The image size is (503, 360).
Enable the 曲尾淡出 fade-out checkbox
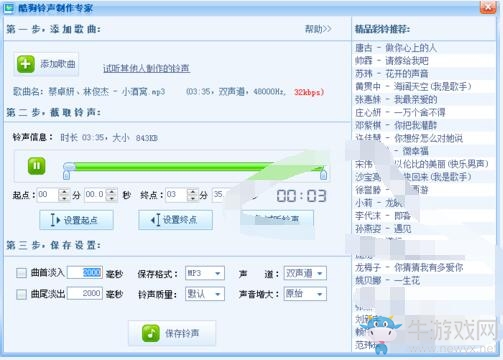coord(21,294)
